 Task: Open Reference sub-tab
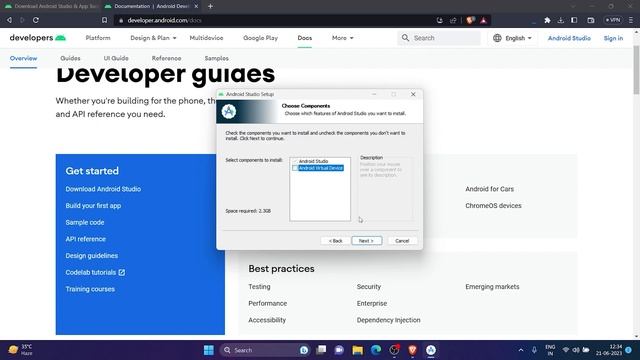point(166,58)
